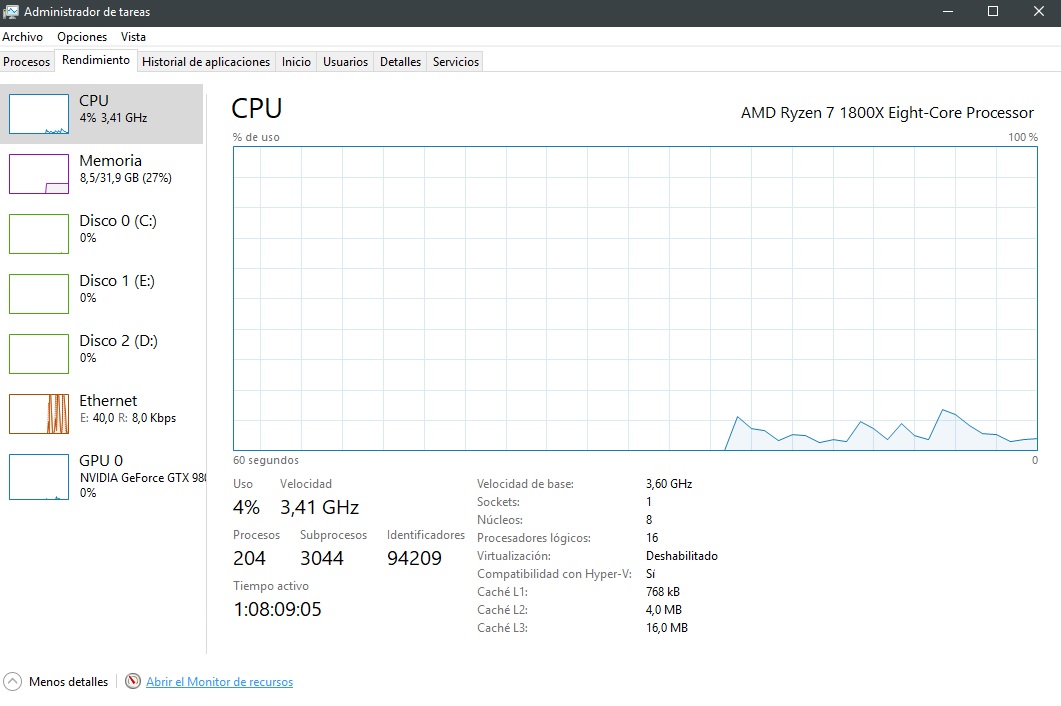
Task: Switch to the Procesos tab
Action: tap(27, 62)
